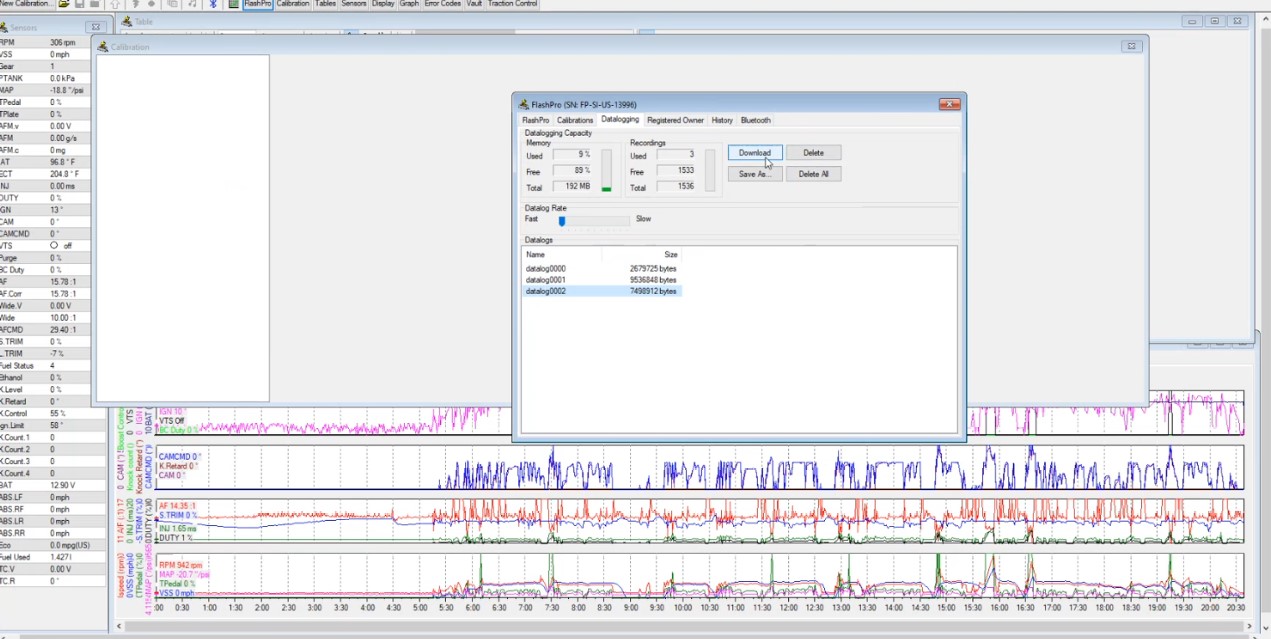This screenshot has width=1271, height=639.
Task: Open the Registered Owner tab
Action: click(x=675, y=120)
